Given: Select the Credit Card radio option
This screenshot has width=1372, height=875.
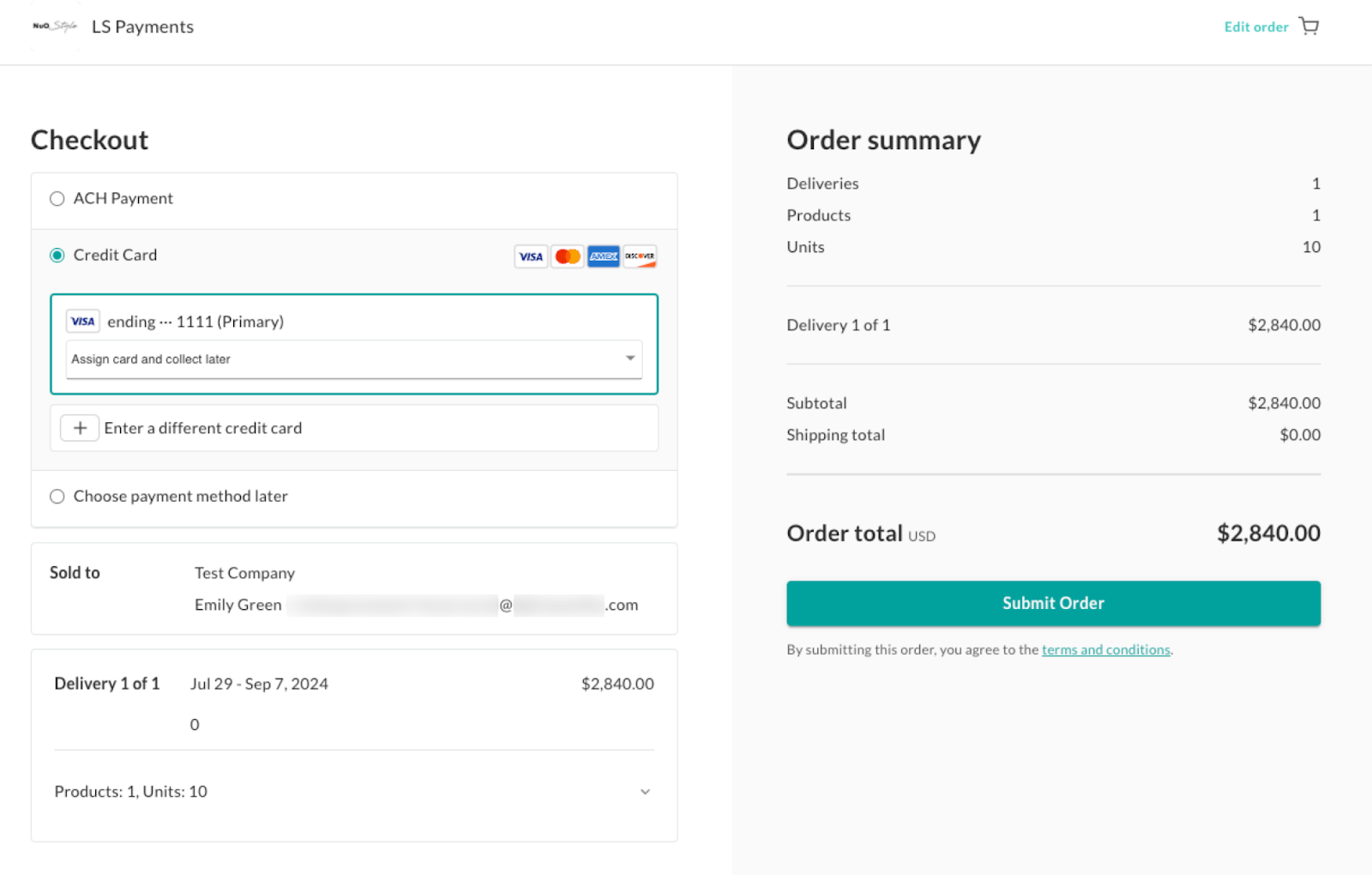Looking at the screenshot, I should click(57, 256).
